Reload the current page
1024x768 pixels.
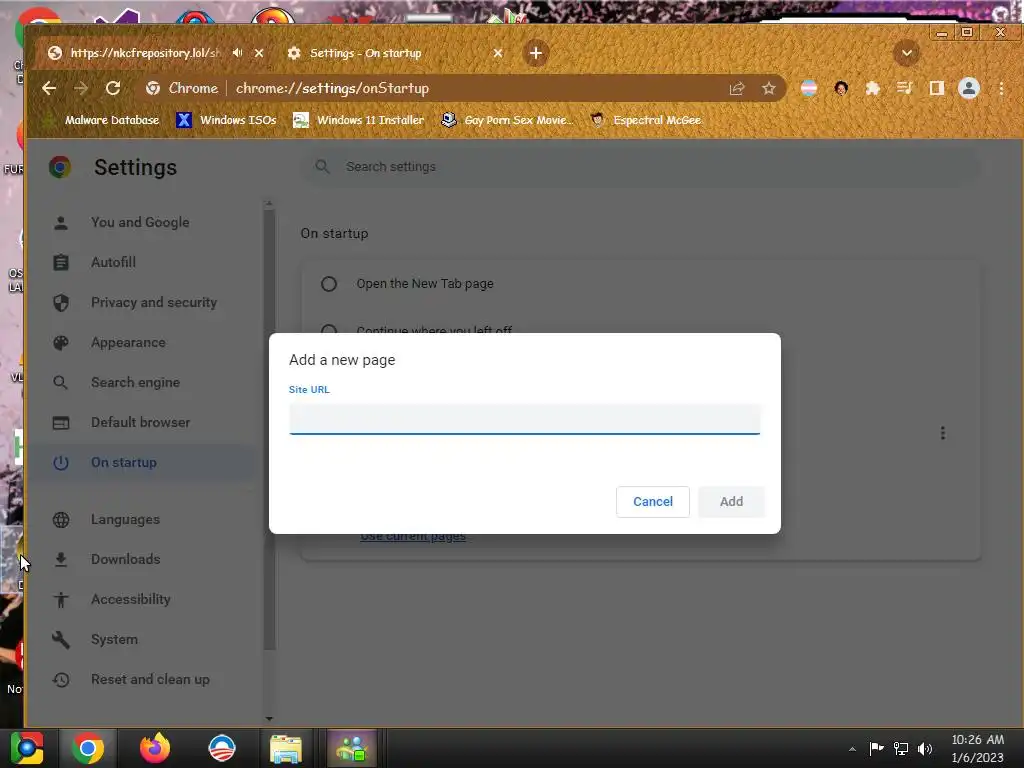(113, 88)
